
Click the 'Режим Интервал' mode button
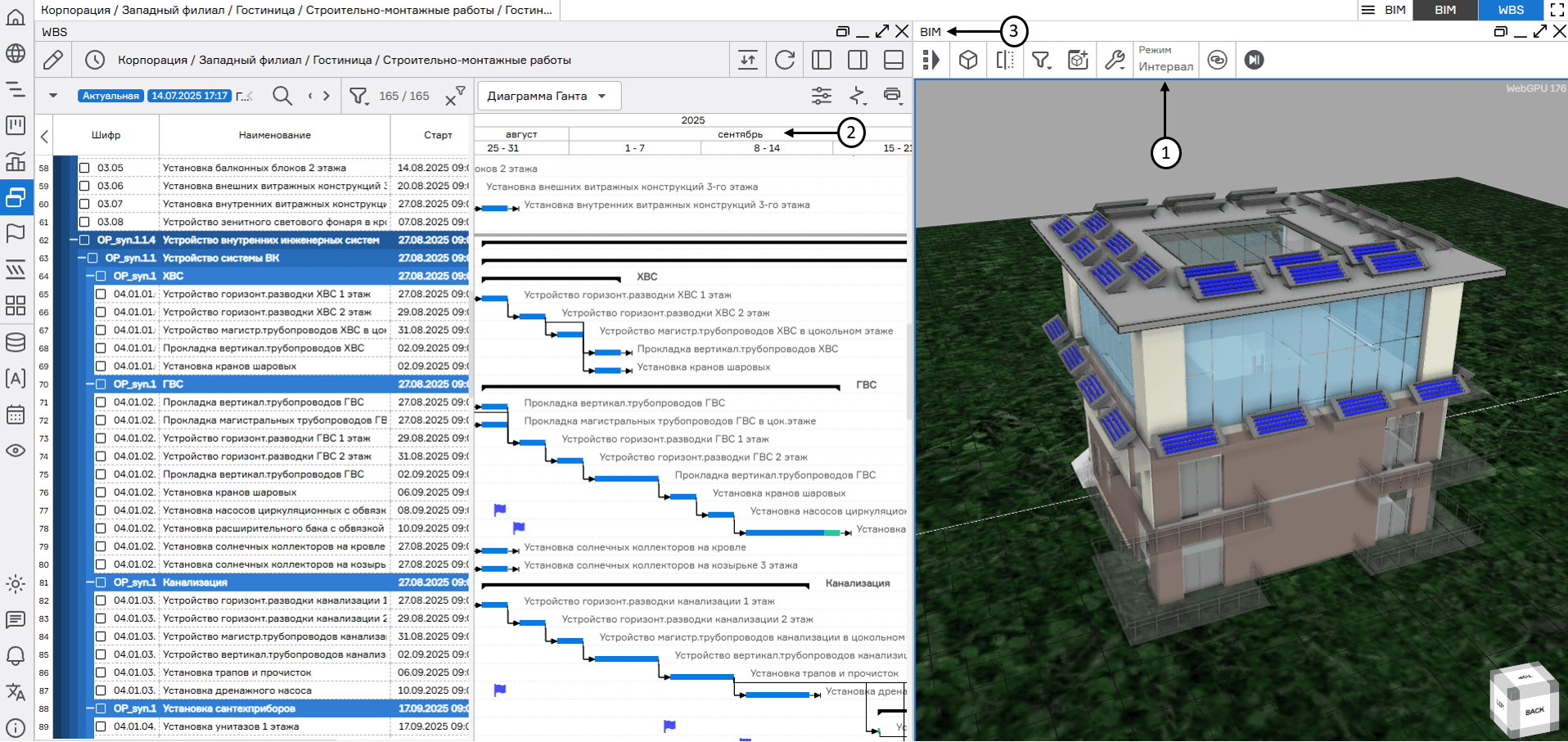click(x=1165, y=60)
